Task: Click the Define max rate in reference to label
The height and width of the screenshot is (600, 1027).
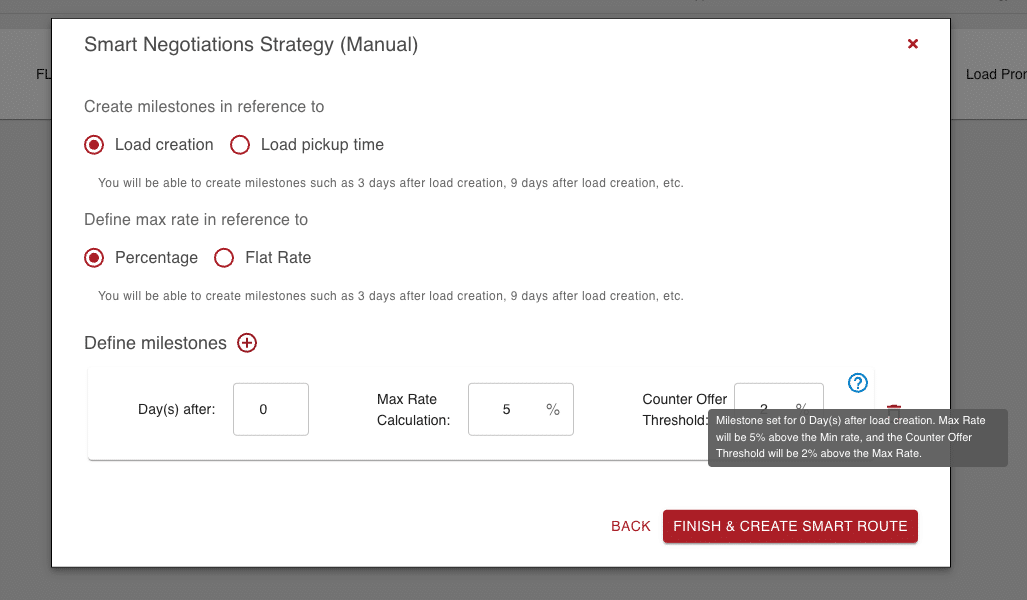Action: pyautogui.click(x=196, y=219)
